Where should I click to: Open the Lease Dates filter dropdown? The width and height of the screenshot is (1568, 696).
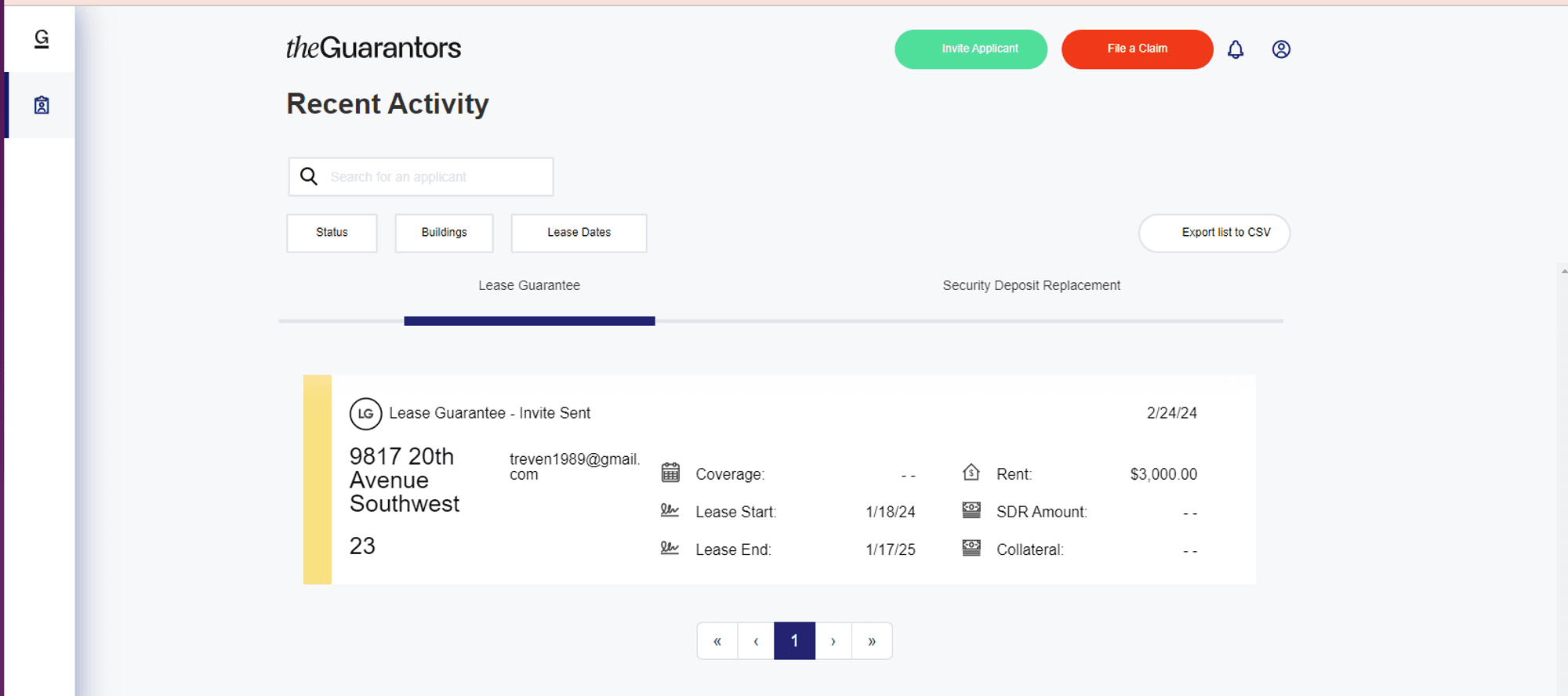(579, 233)
